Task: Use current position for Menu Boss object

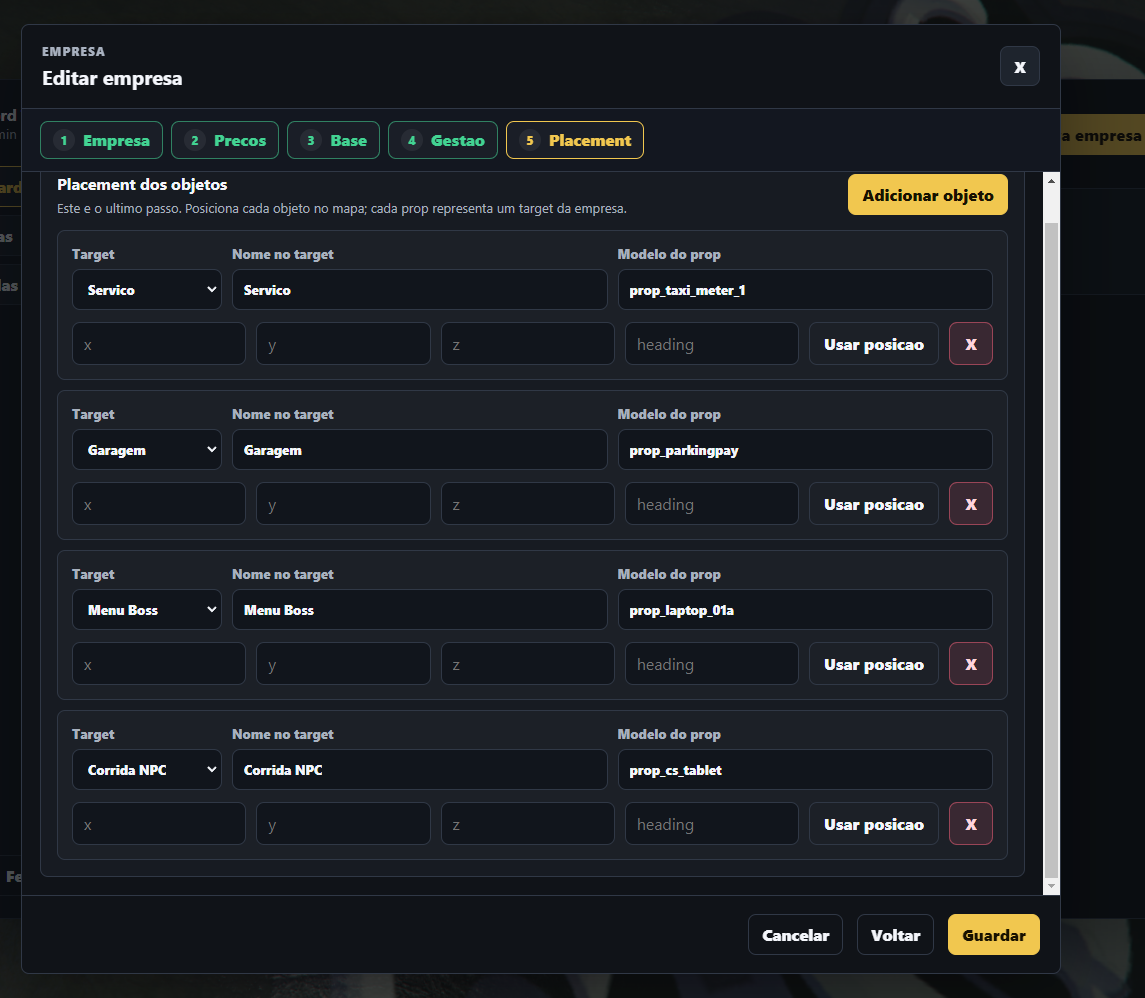Action: tap(873, 664)
